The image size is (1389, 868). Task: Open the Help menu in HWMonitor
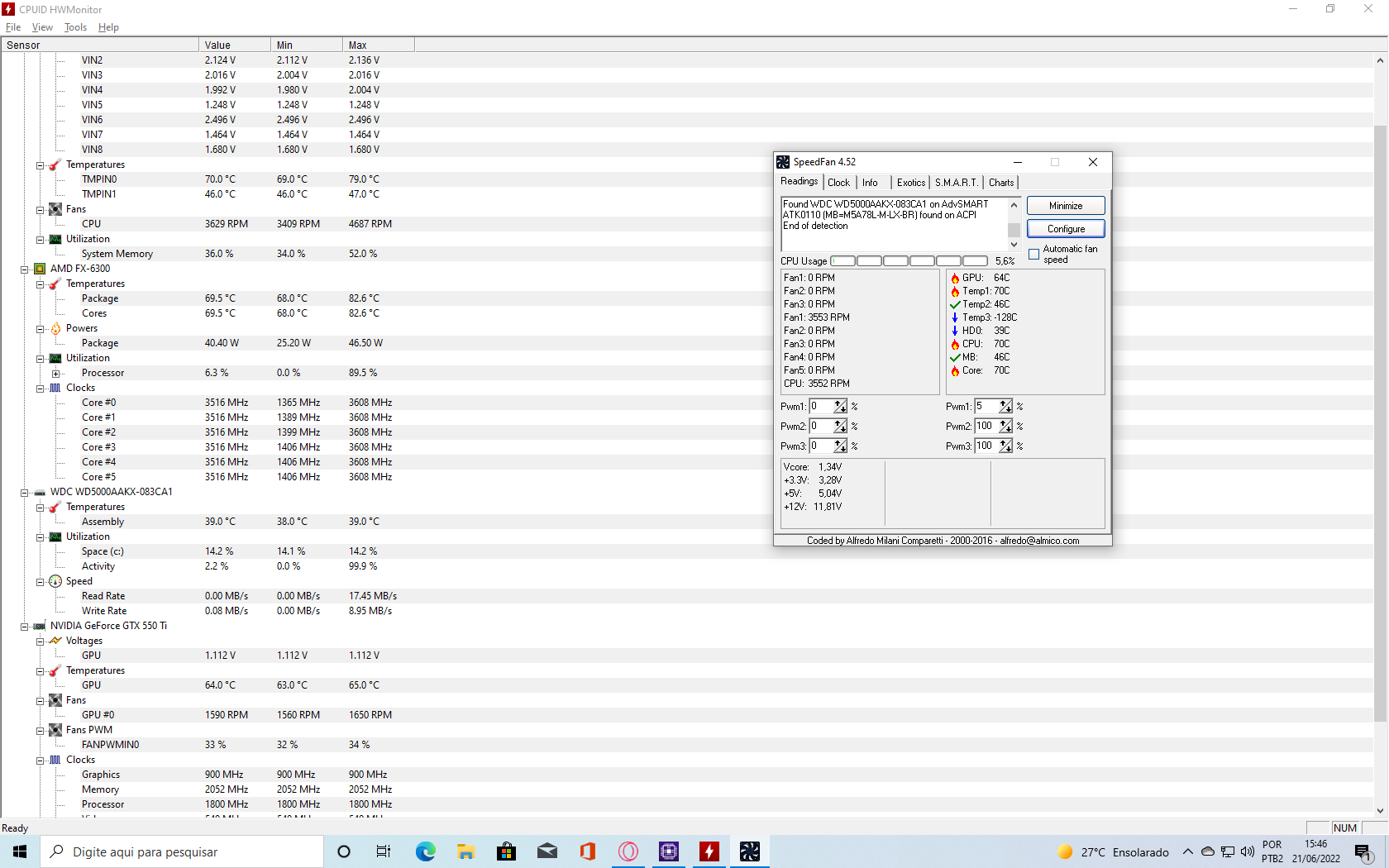[x=108, y=27]
